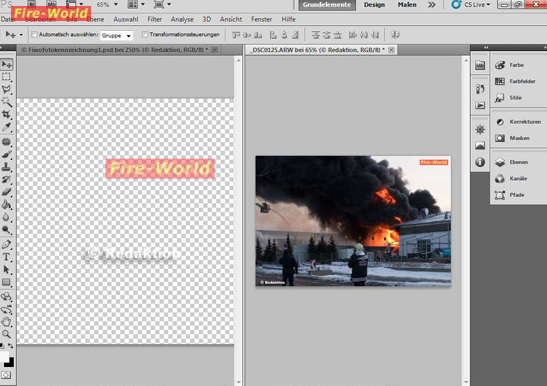Enable Automatisch auswählen checkbox

coord(34,35)
